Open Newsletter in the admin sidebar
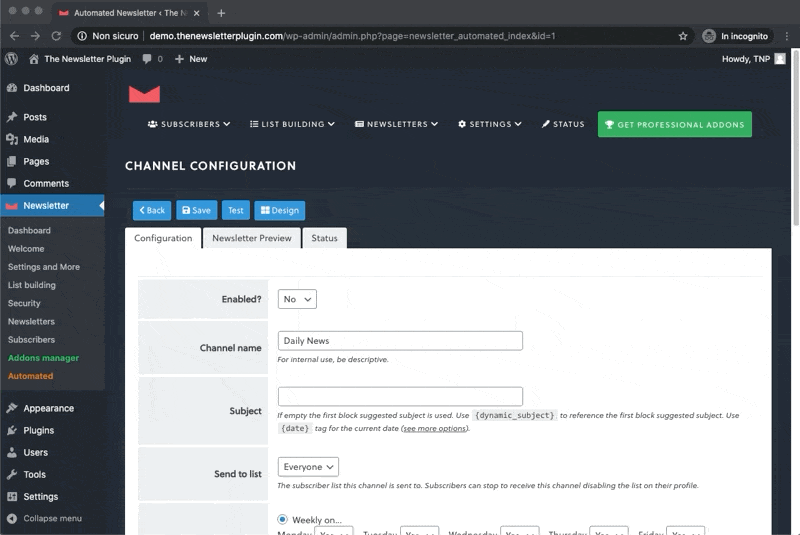Screen dimensions: 800x535 (52, 206)
